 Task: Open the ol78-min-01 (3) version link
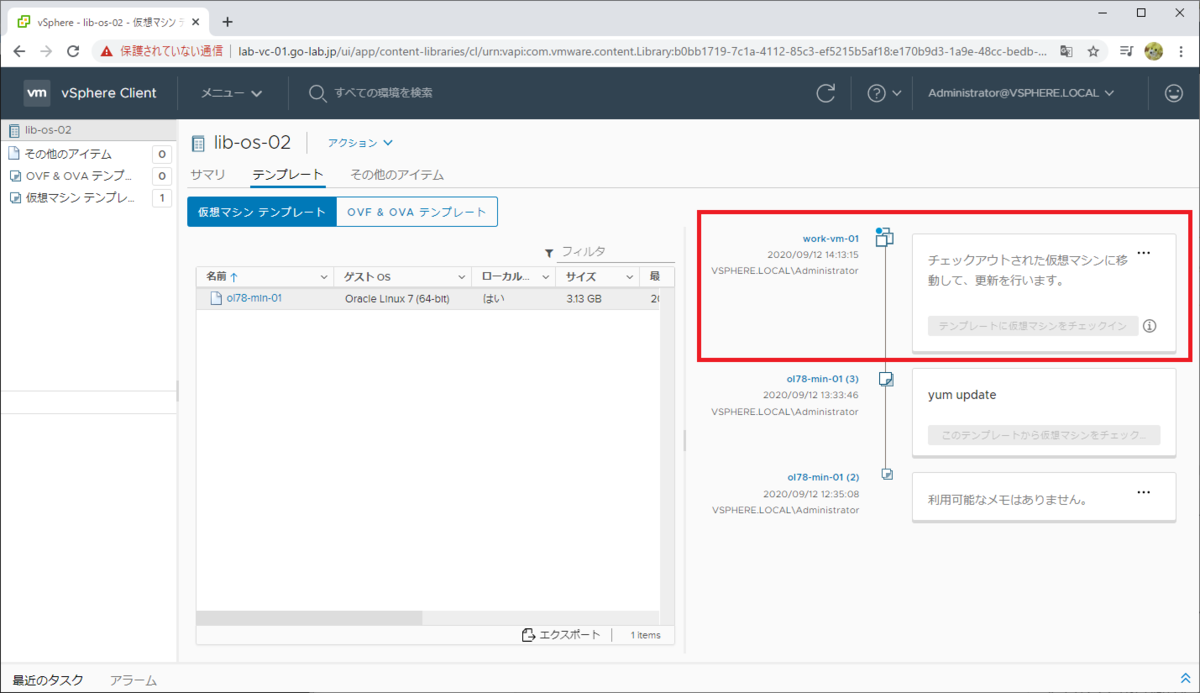pos(823,379)
